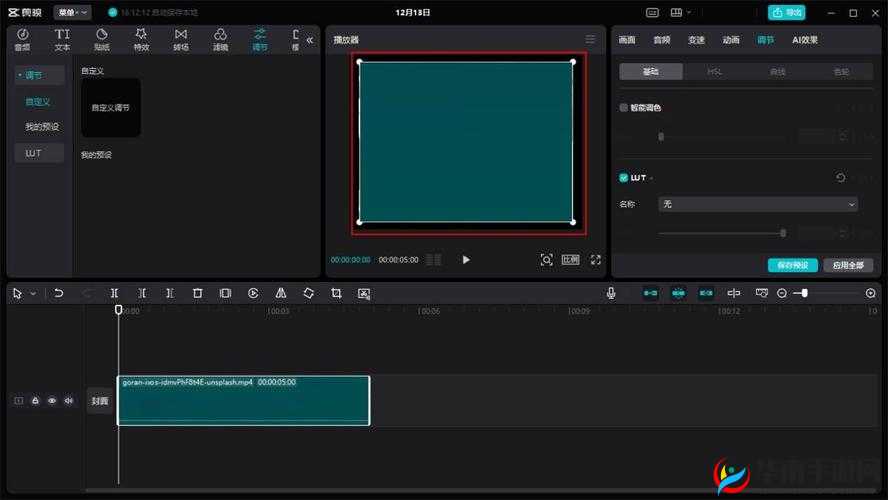The image size is (888, 500).
Task: Toggle track visibility eye icon
Action: (x=52, y=400)
